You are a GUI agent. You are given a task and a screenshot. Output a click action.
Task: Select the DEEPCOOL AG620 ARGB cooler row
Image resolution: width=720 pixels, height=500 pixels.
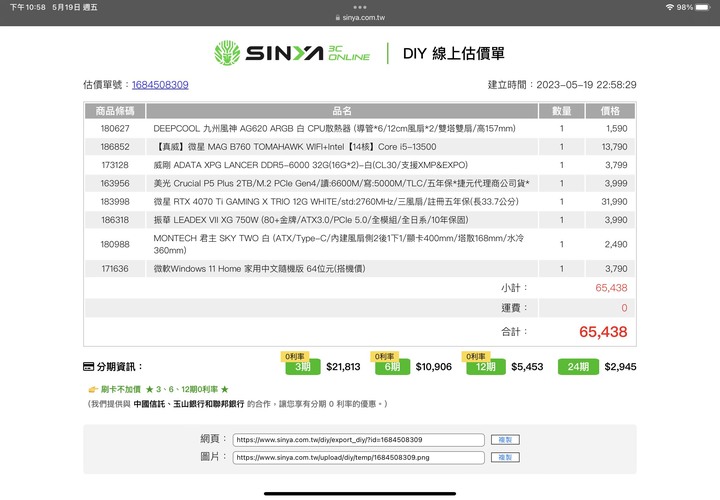[x=360, y=129]
